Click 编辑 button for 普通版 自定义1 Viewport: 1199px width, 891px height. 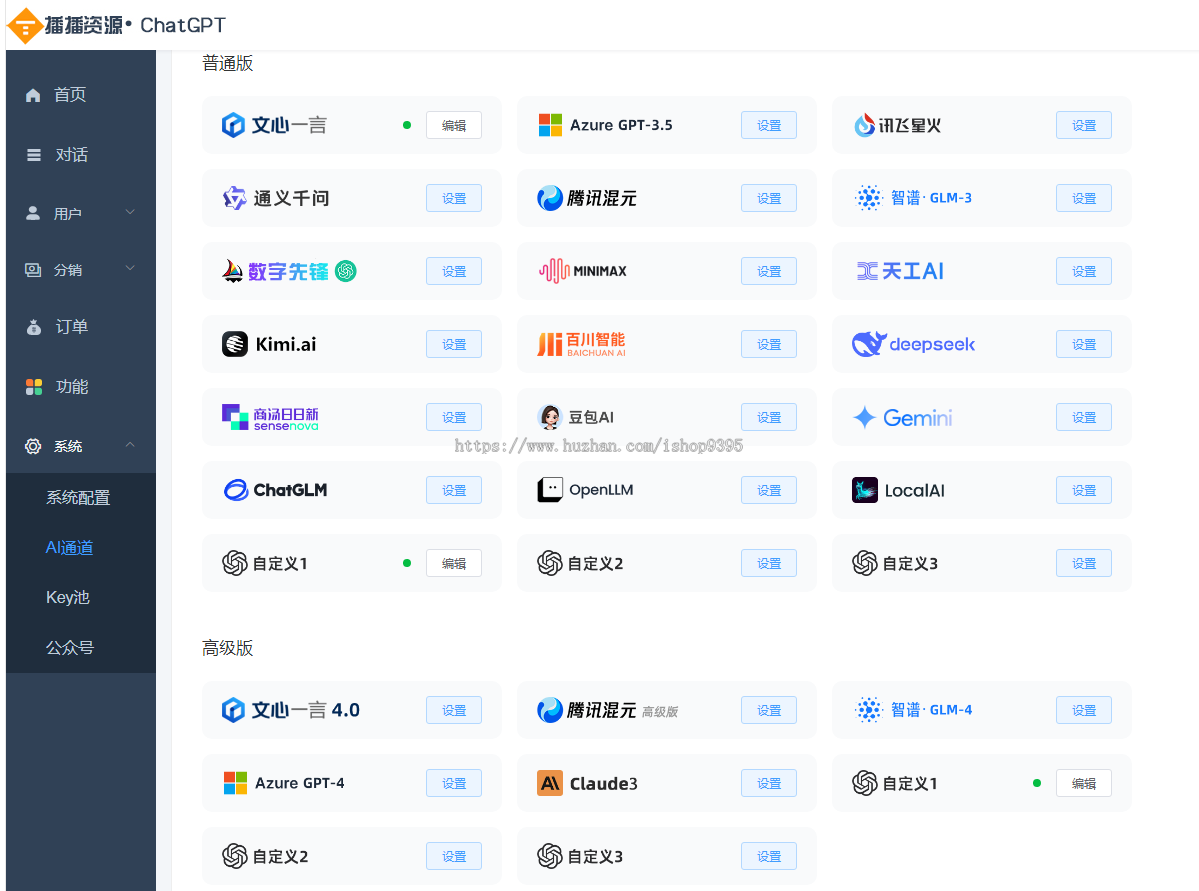[x=454, y=564]
